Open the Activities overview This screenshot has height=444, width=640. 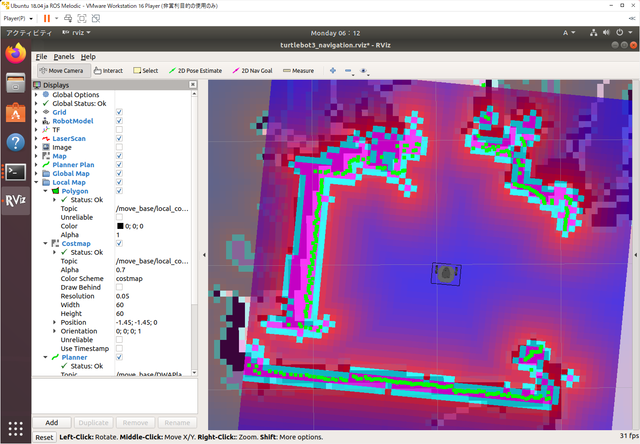click(x=29, y=33)
